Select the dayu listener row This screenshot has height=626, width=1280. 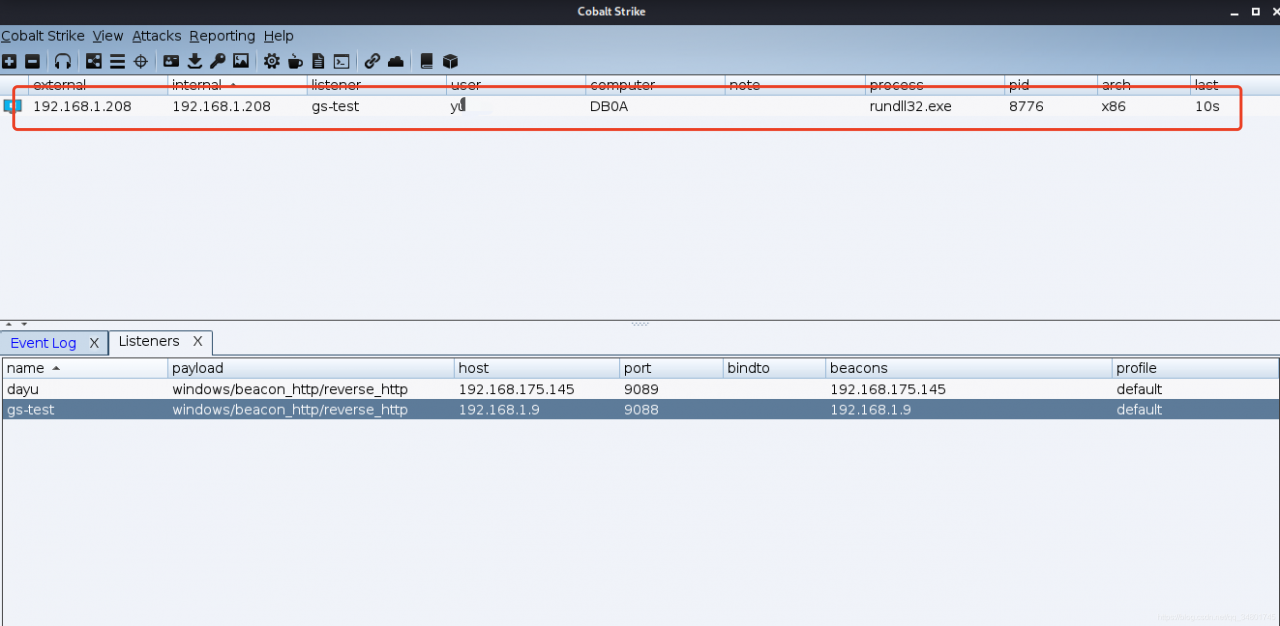[x=640, y=389]
